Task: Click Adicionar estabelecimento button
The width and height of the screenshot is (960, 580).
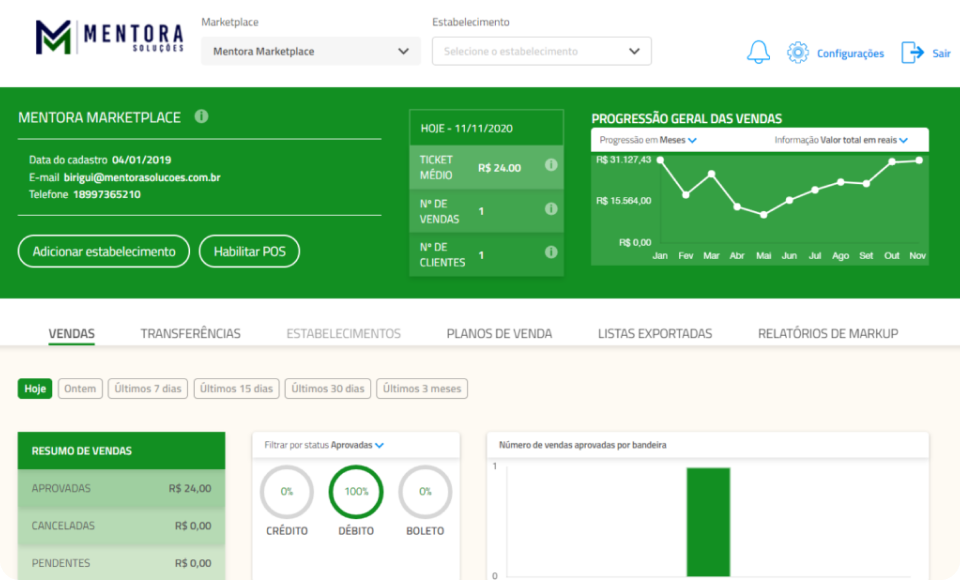Action: click(x=103, y=251)
